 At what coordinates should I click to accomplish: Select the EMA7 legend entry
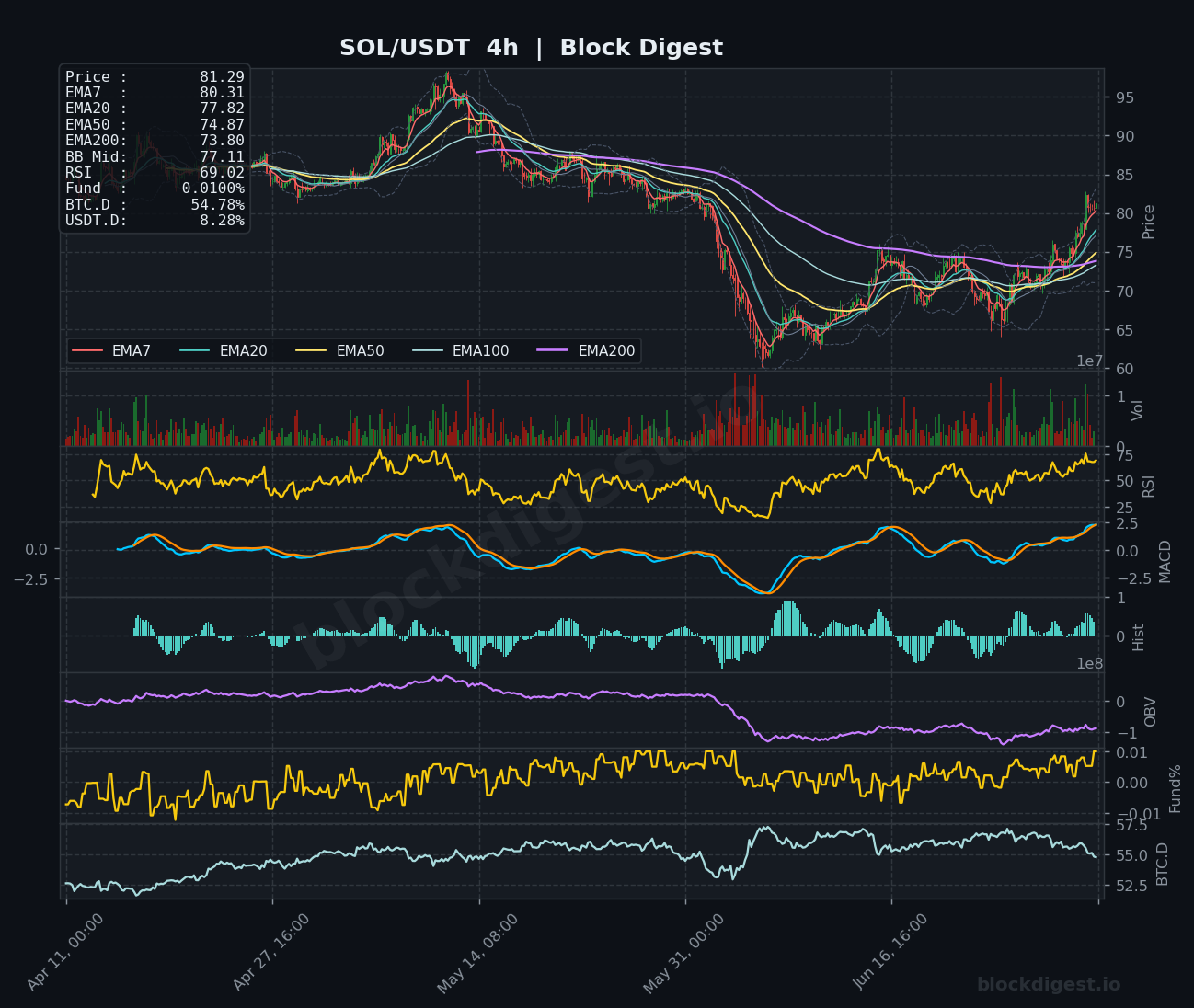pos(111,350)
